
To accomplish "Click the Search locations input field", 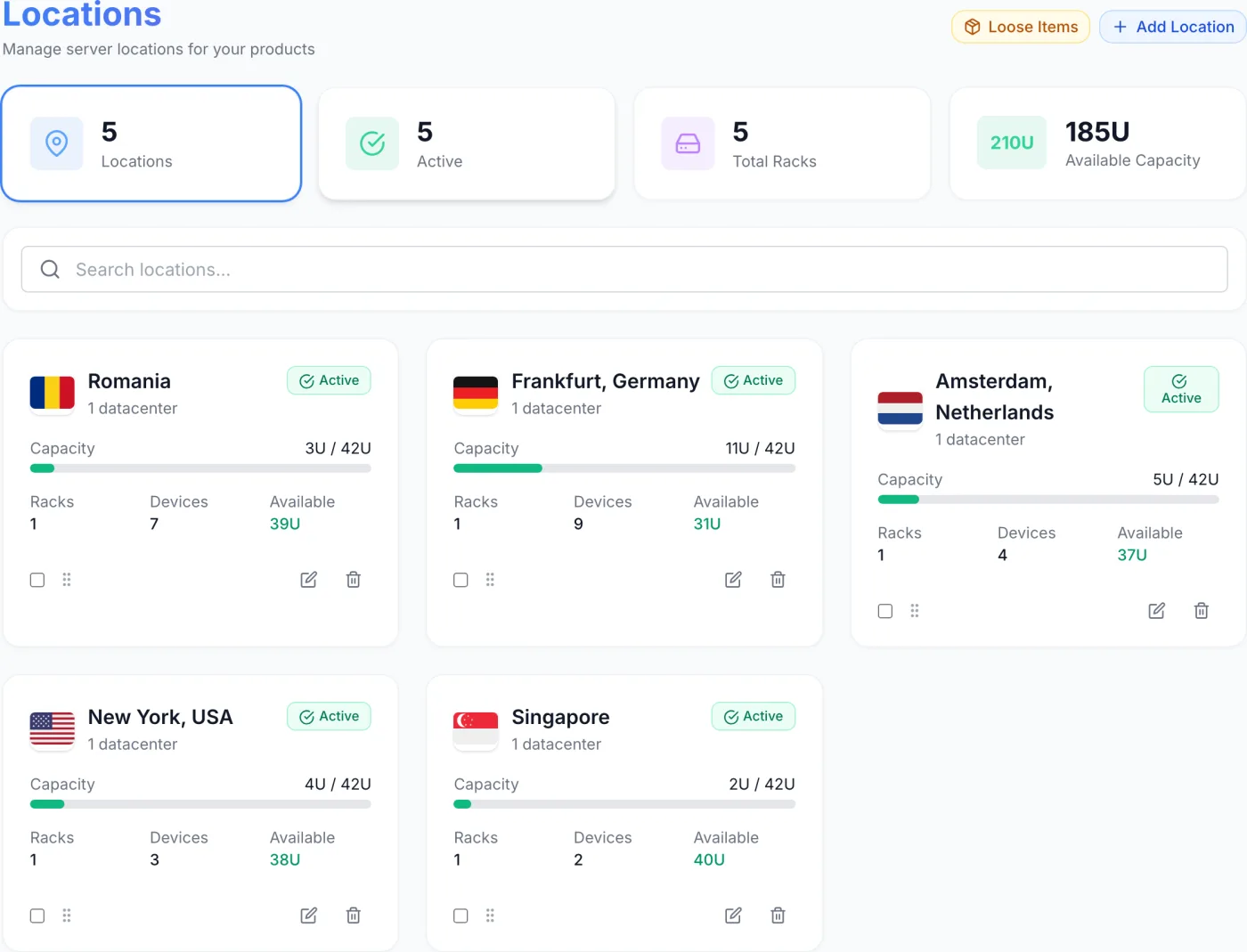I will coord(624,269).
